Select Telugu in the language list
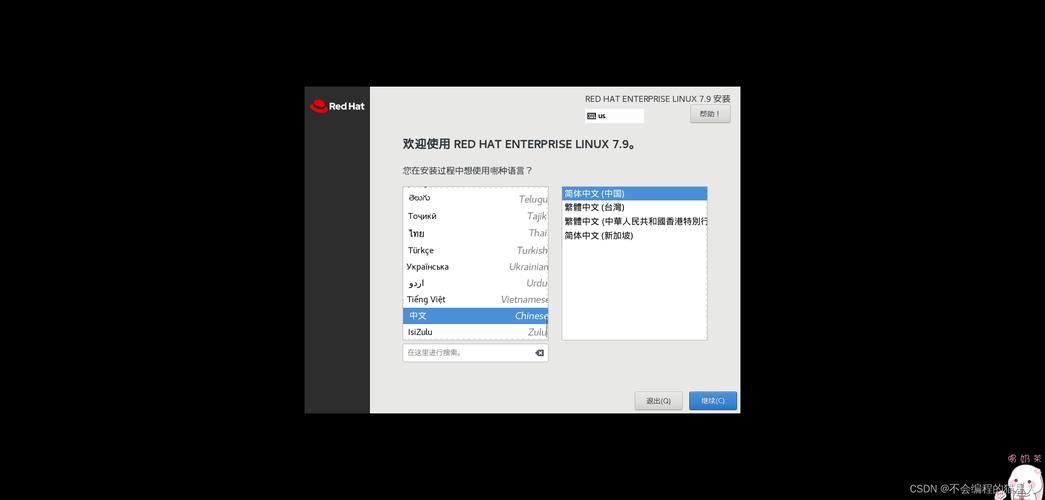Viewport: 1045px width, 500px height. click(475, 199)
